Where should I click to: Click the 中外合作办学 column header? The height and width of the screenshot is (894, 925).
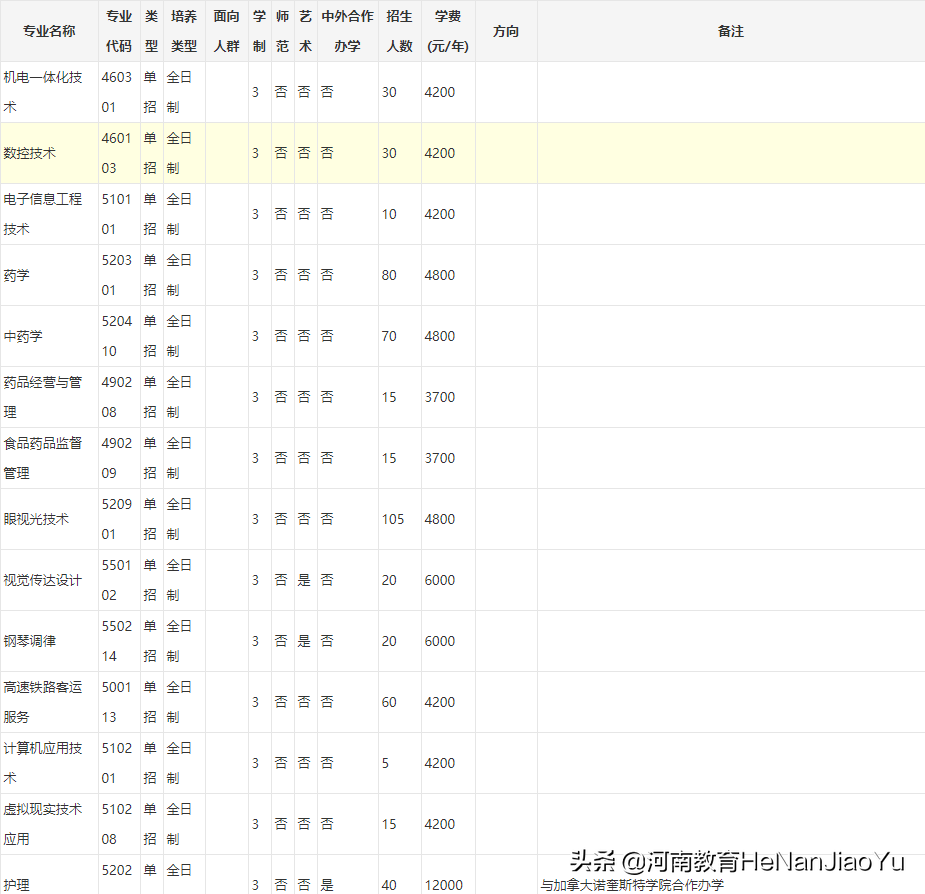point(347,31)
